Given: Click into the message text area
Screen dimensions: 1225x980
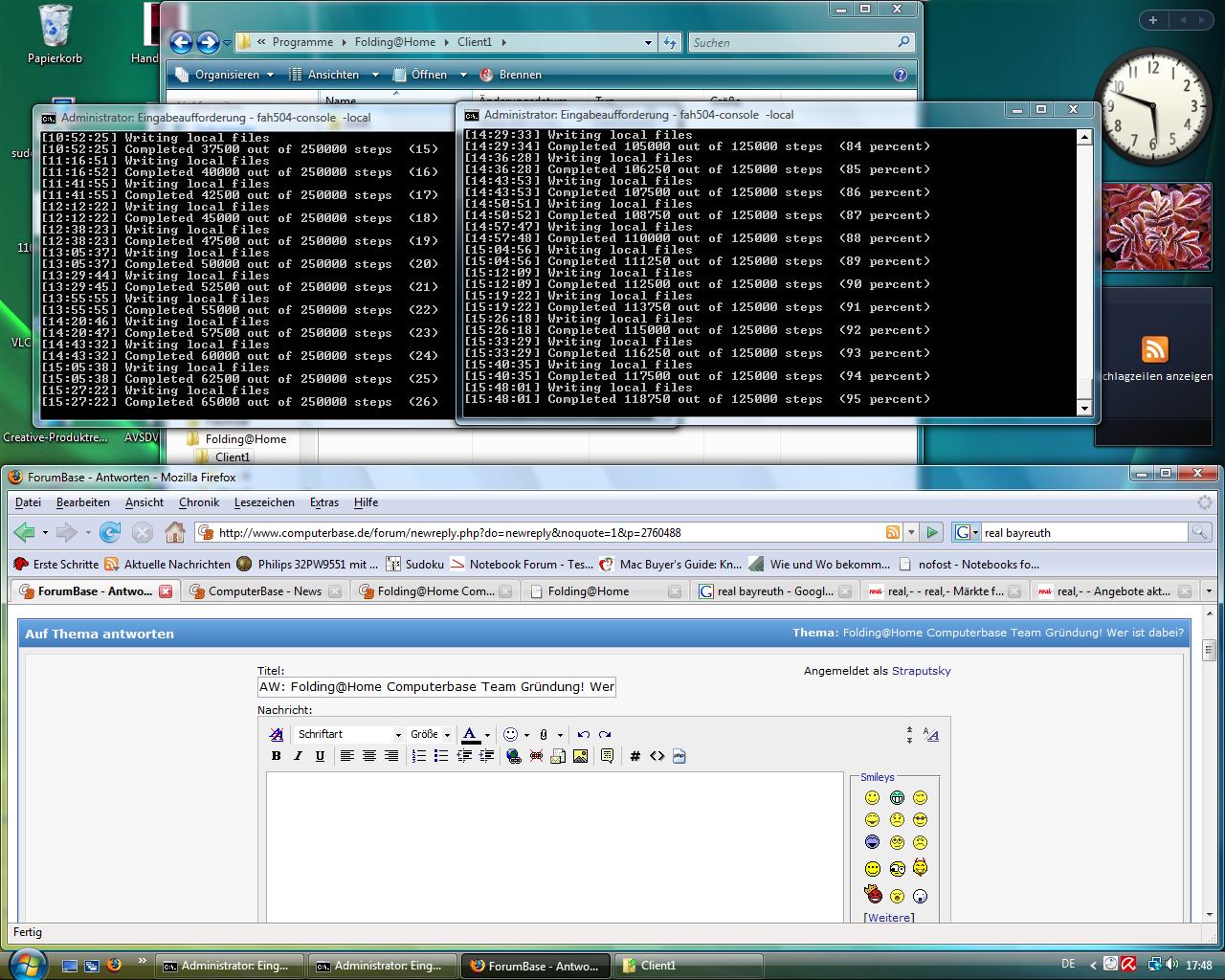Looking at the screenshot, I should tap(555, 847).
